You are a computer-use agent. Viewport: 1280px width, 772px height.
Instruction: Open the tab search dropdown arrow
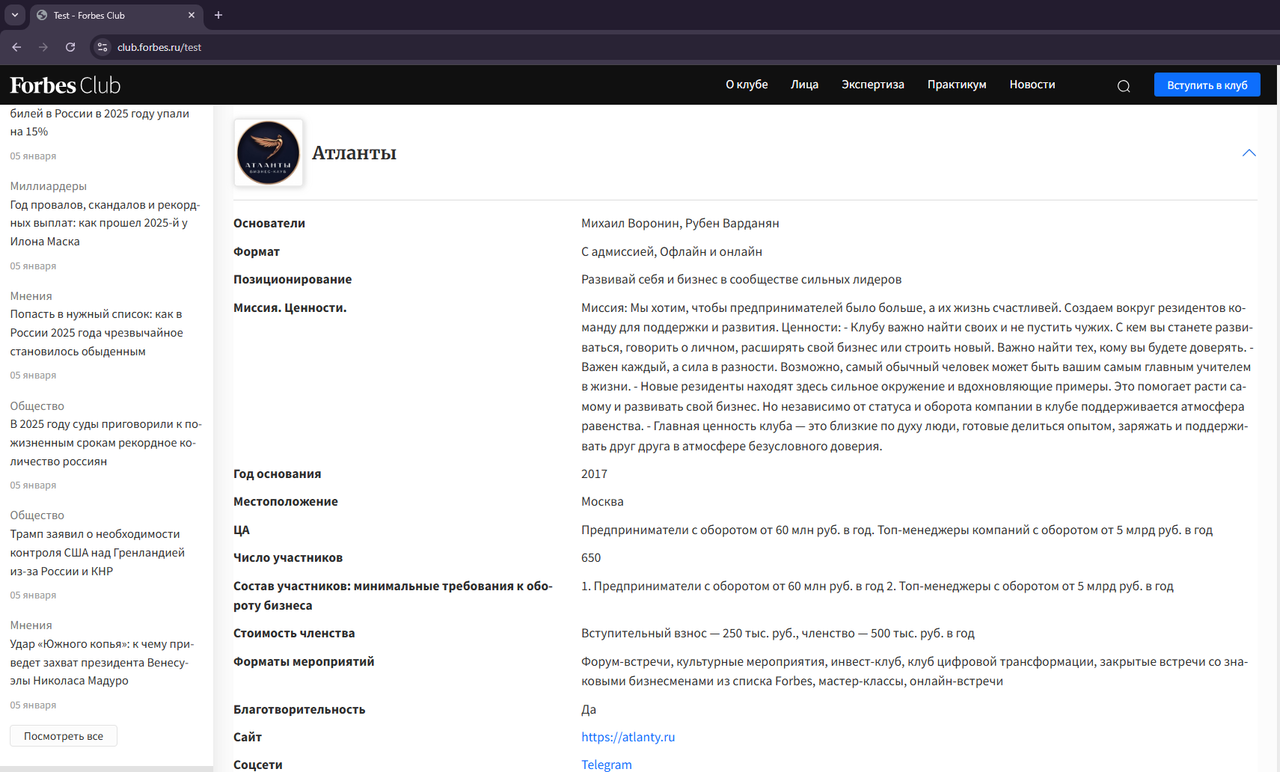point(15,15)
